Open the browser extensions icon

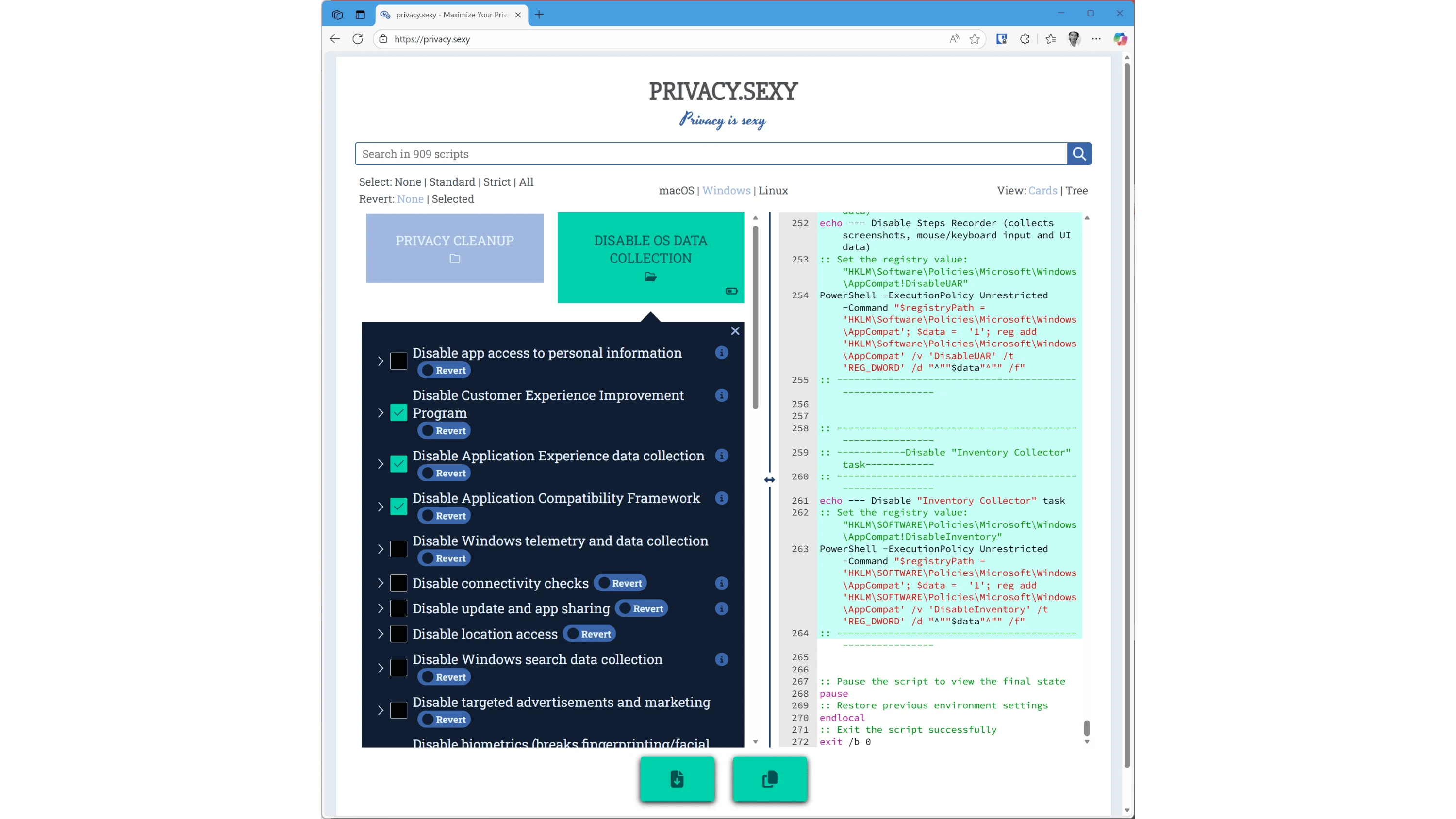click(x=1025, y=39)
